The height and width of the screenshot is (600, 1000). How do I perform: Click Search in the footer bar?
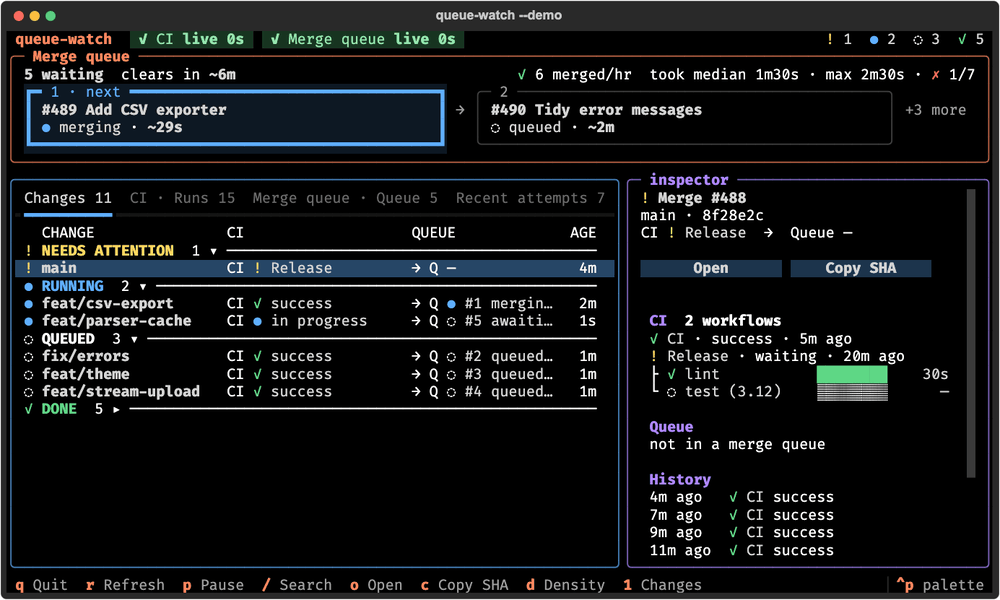297,585
